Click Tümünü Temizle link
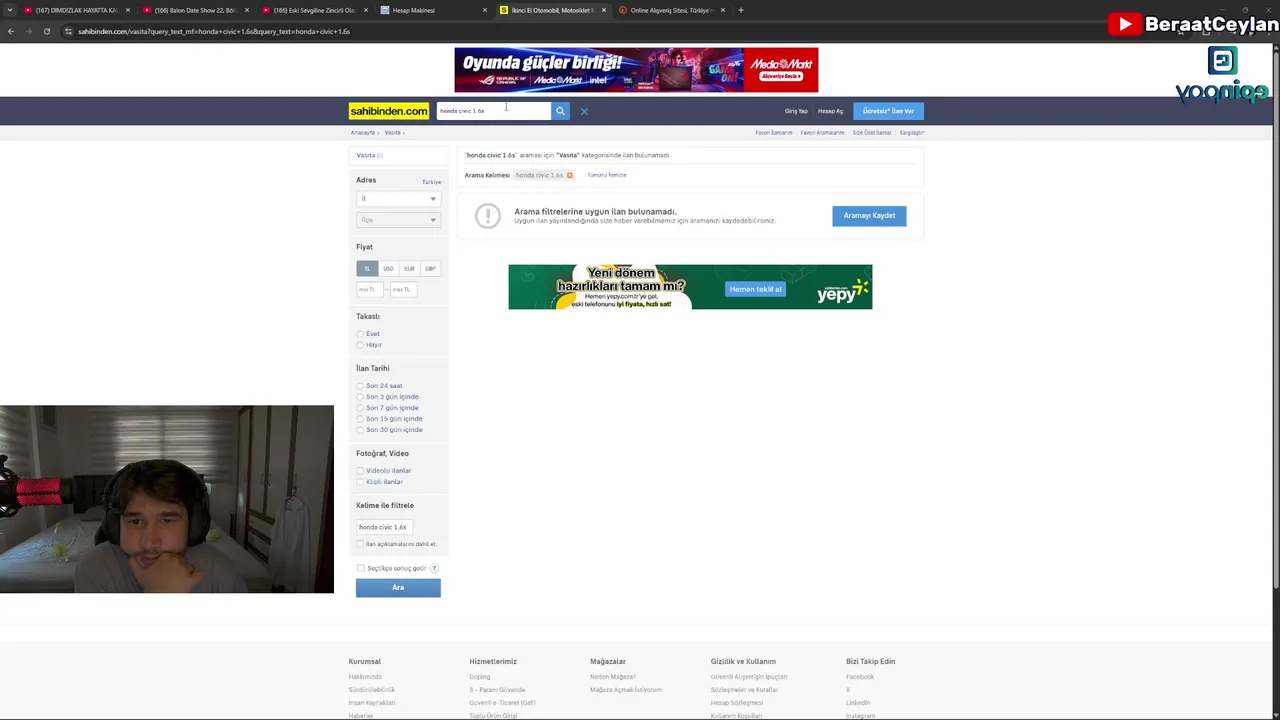This screenshot has width=1280, height=720. [607, 175]
